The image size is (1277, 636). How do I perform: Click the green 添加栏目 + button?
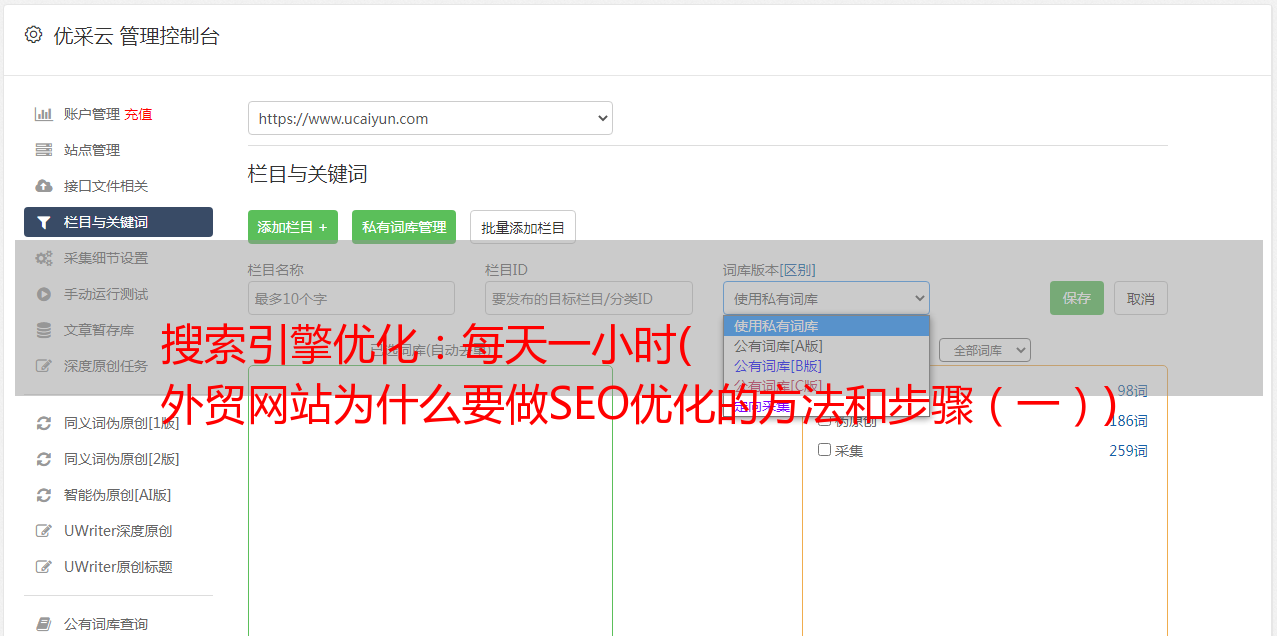[293, 227]
